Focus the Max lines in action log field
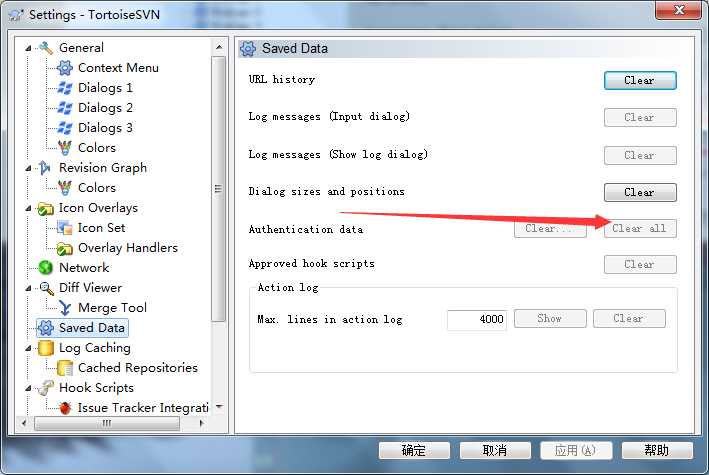 pyautogui.click(x=477, y=320)
